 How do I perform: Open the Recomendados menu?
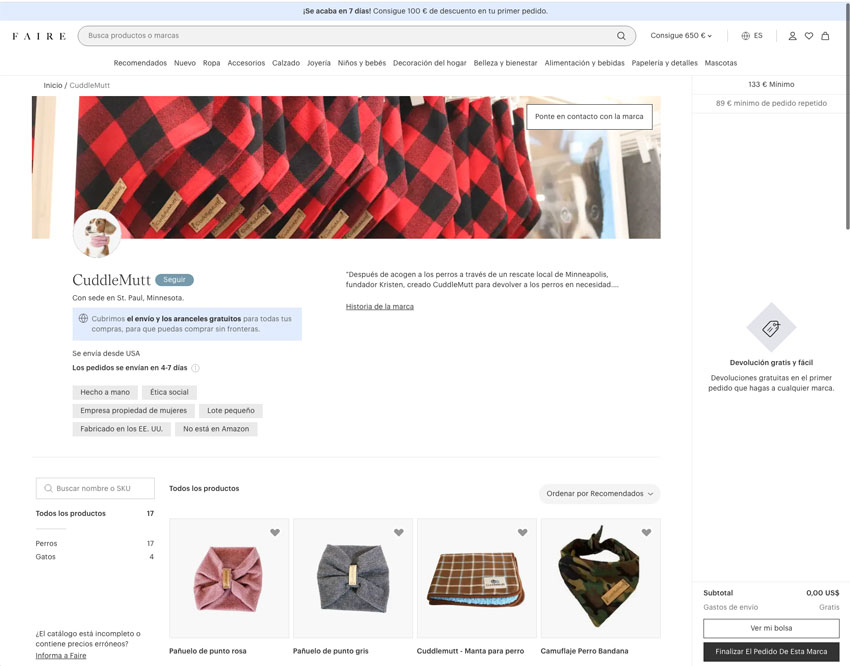(x=140, y=63)
